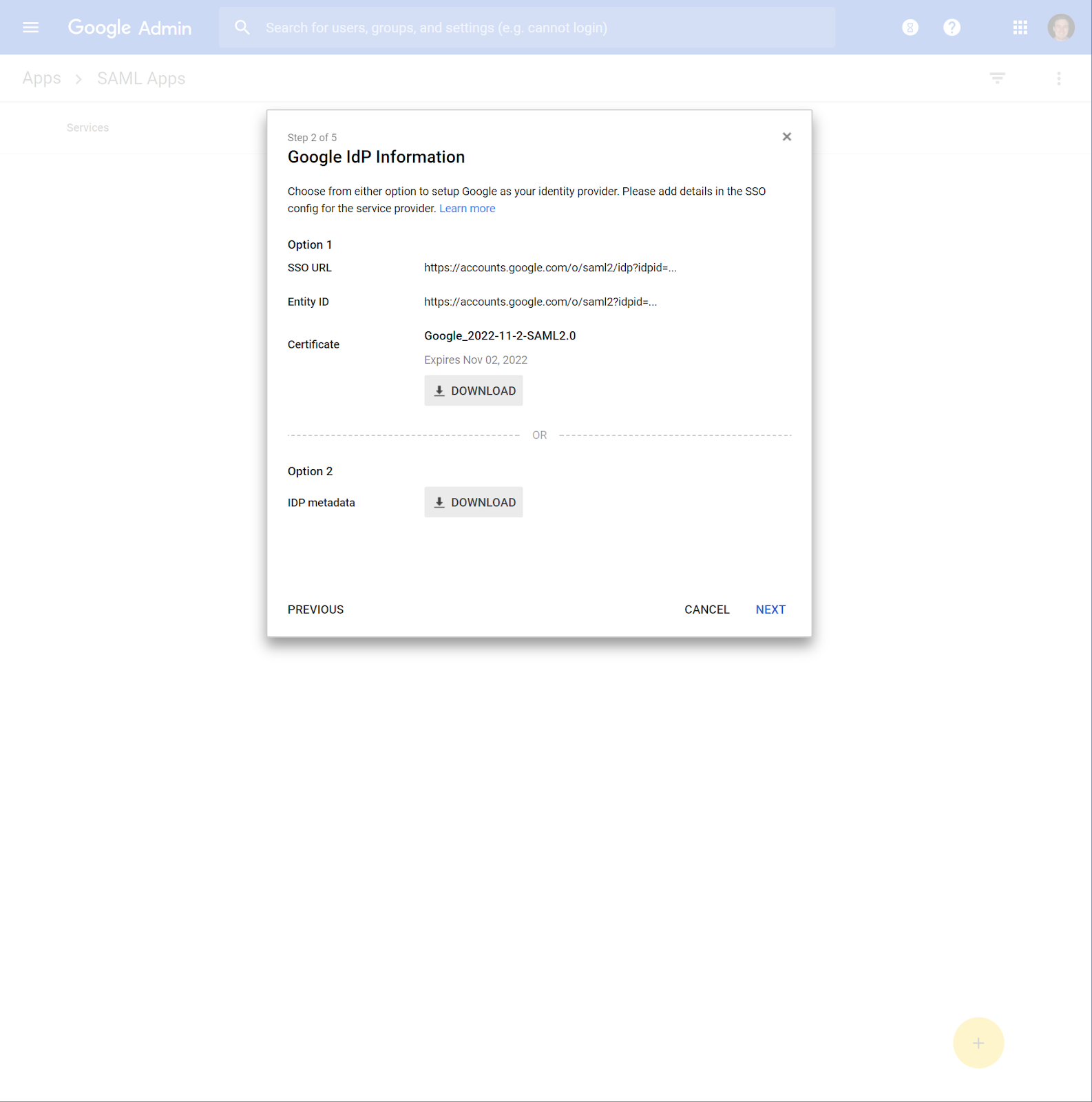Go back with PREVIOUS
Screen dimensions: 1092x1102
315,610
